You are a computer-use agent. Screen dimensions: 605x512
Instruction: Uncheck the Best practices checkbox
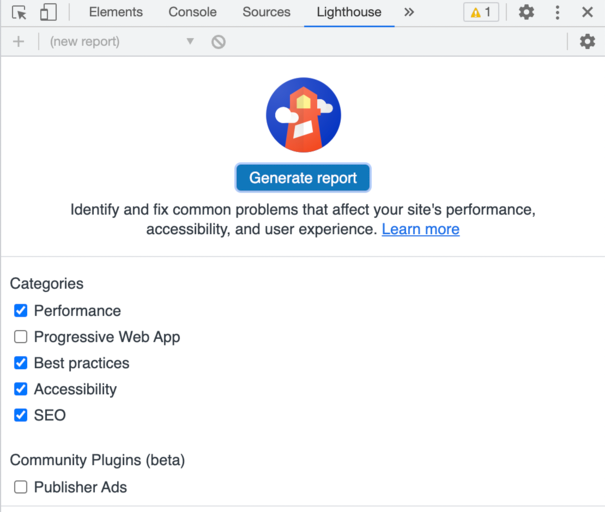tap(20, 363)
